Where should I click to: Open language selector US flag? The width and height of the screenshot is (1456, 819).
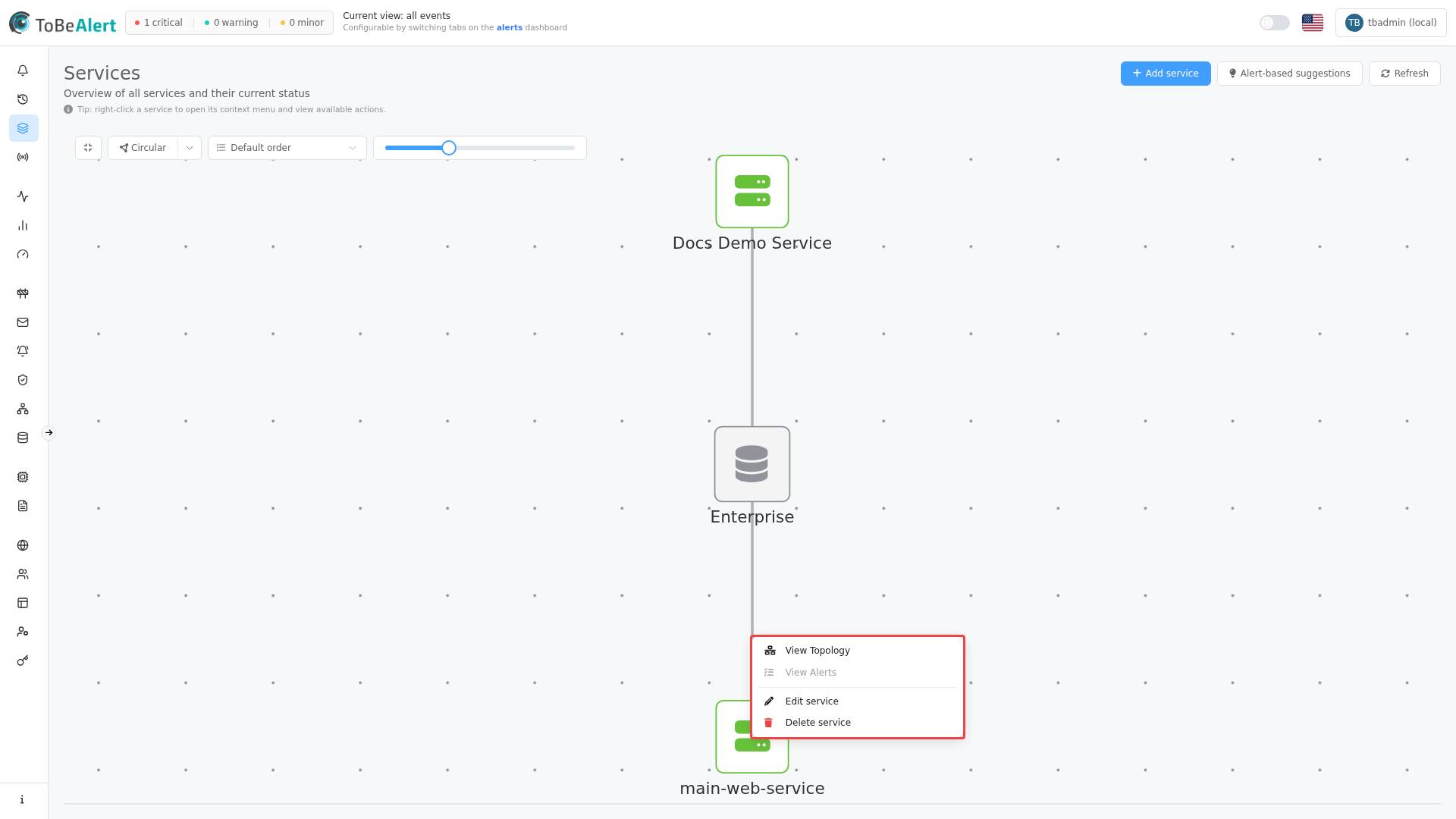point(1312,23)
